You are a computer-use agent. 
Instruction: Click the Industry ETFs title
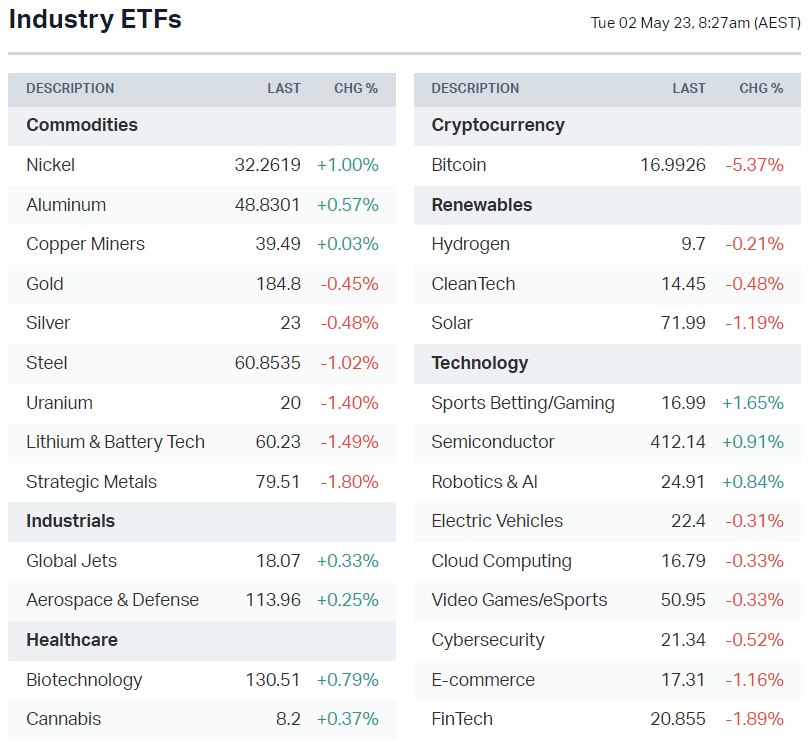[x=95, y=19]
